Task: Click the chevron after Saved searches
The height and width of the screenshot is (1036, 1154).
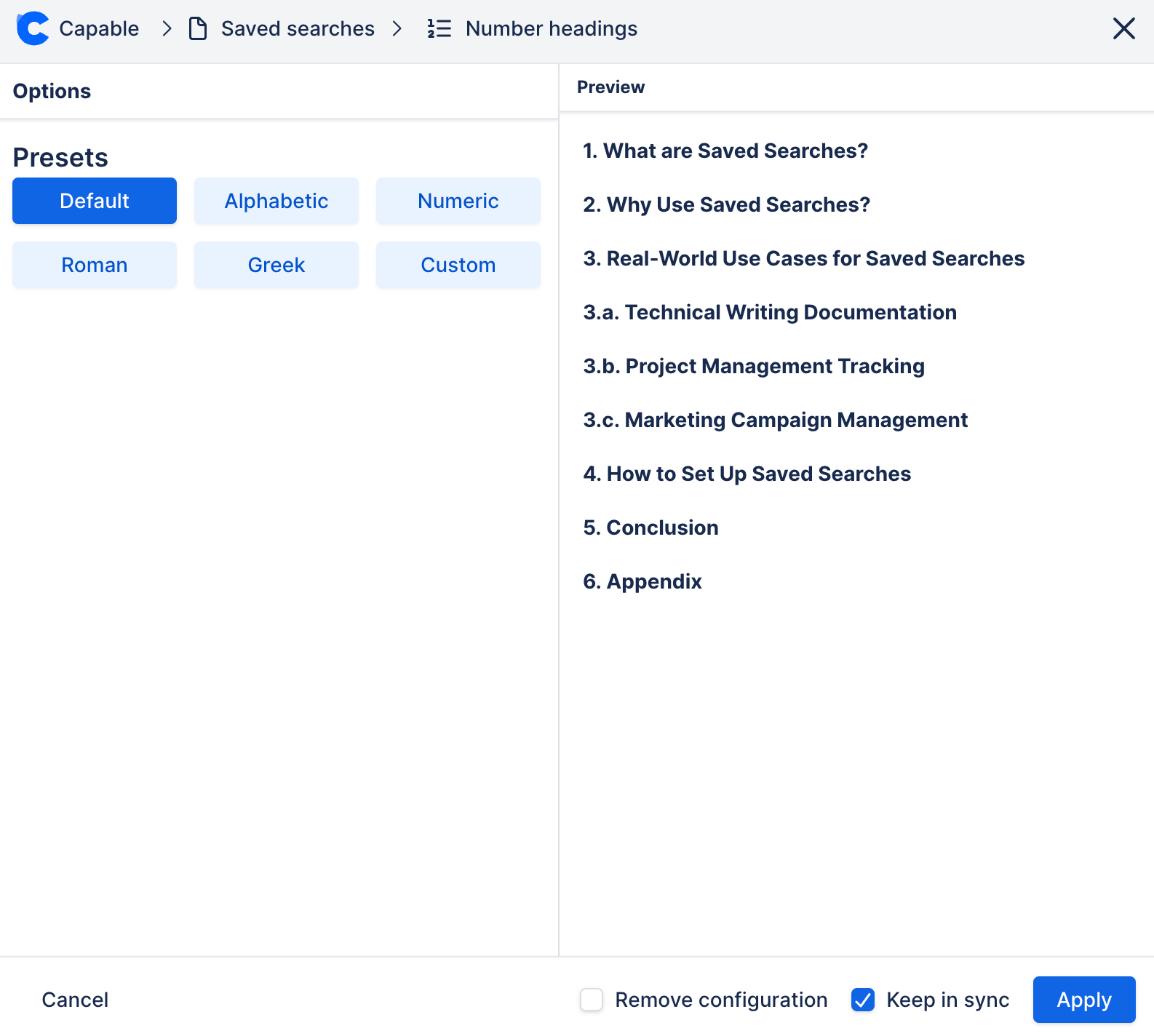Action: click(x=397, y=29)
